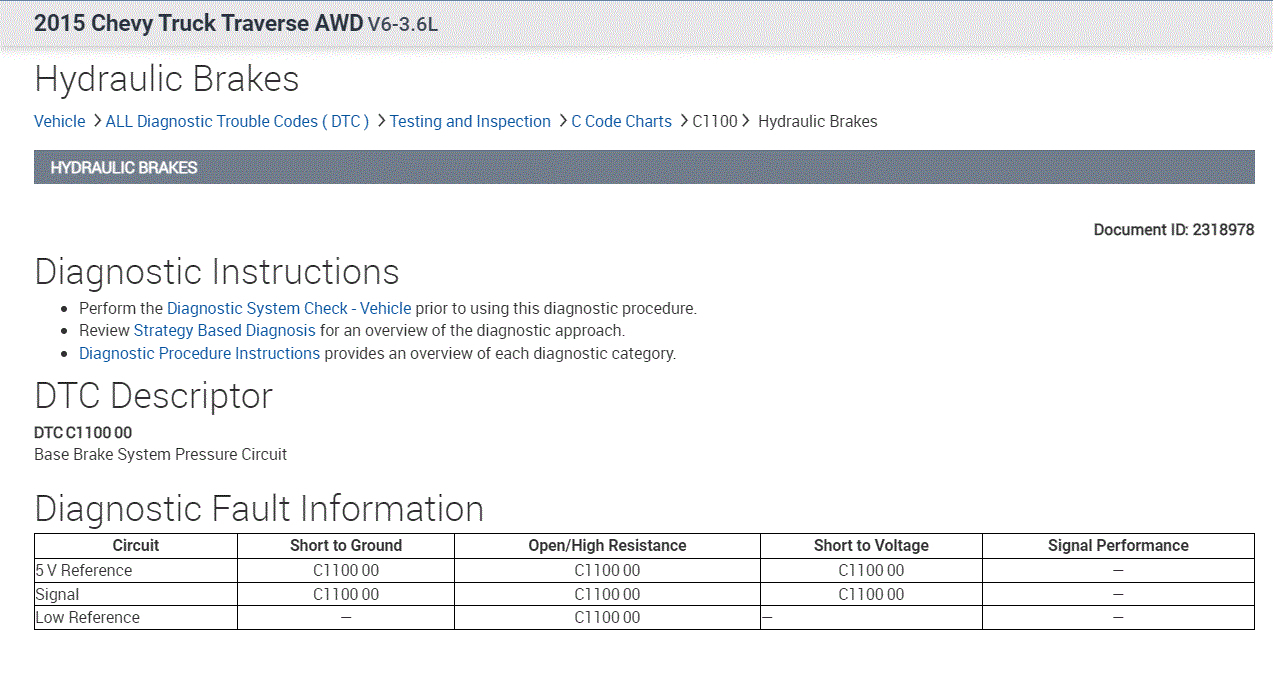Click Low Reference Open/High Resistance C1100 00
The height and width of the screenshot is (684, 1273).
(607, 617)
